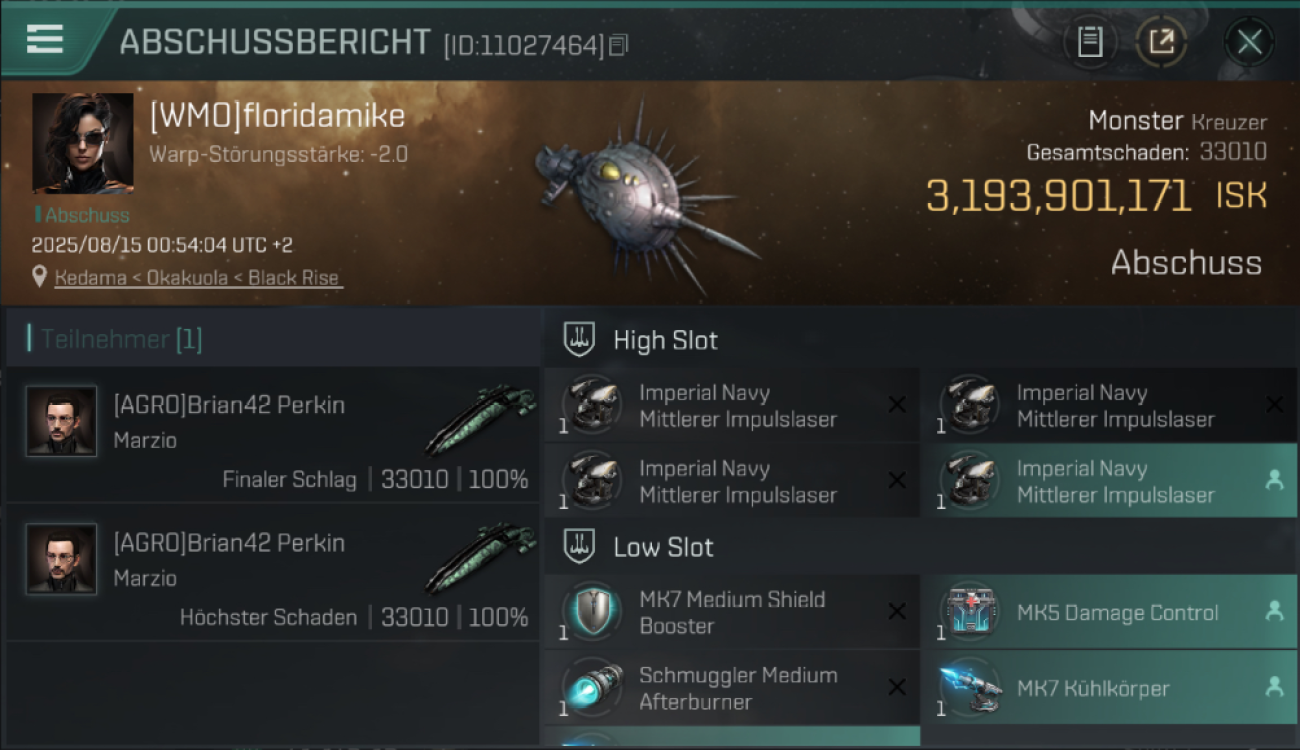Click the Schmuggler Medium Afterburner icon
The image size is (1300, 750).
591,688
